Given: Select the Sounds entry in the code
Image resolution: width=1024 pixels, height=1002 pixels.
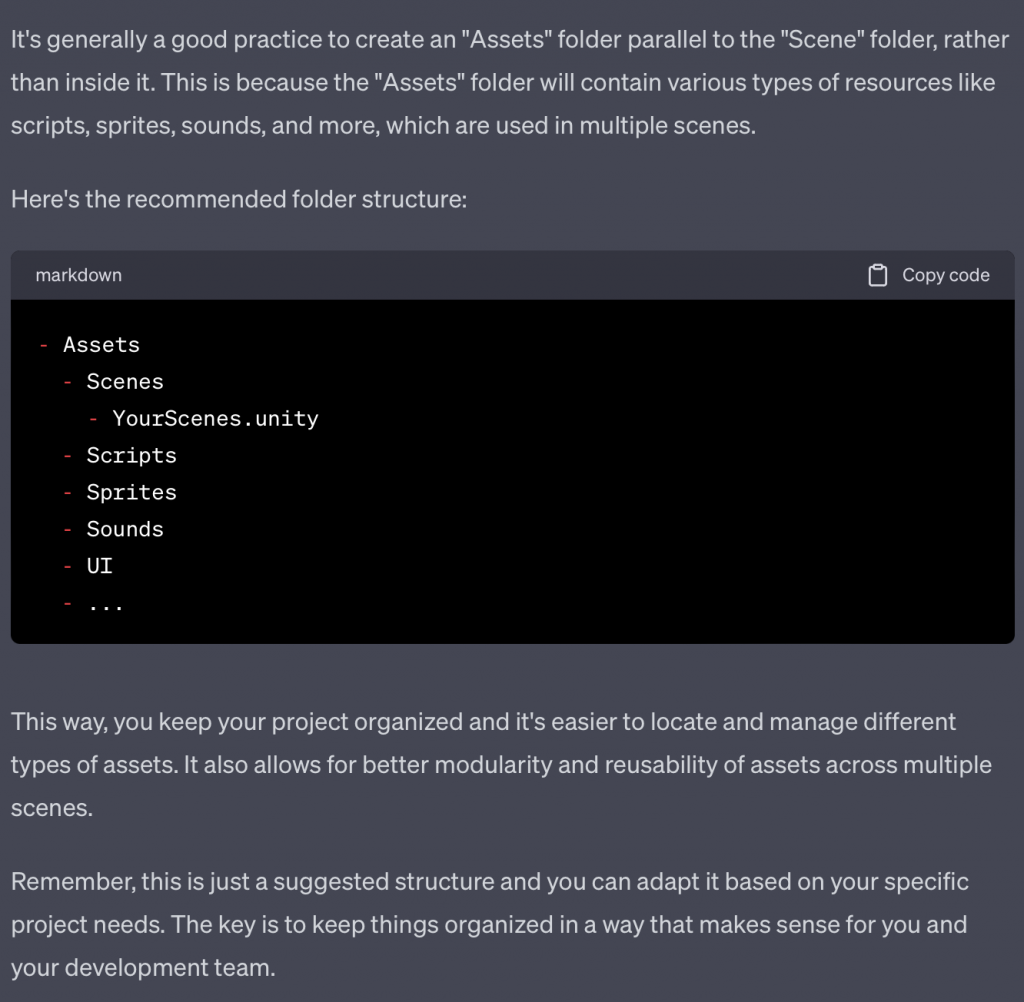Looking at the screenshot, I should click(125, 530).
